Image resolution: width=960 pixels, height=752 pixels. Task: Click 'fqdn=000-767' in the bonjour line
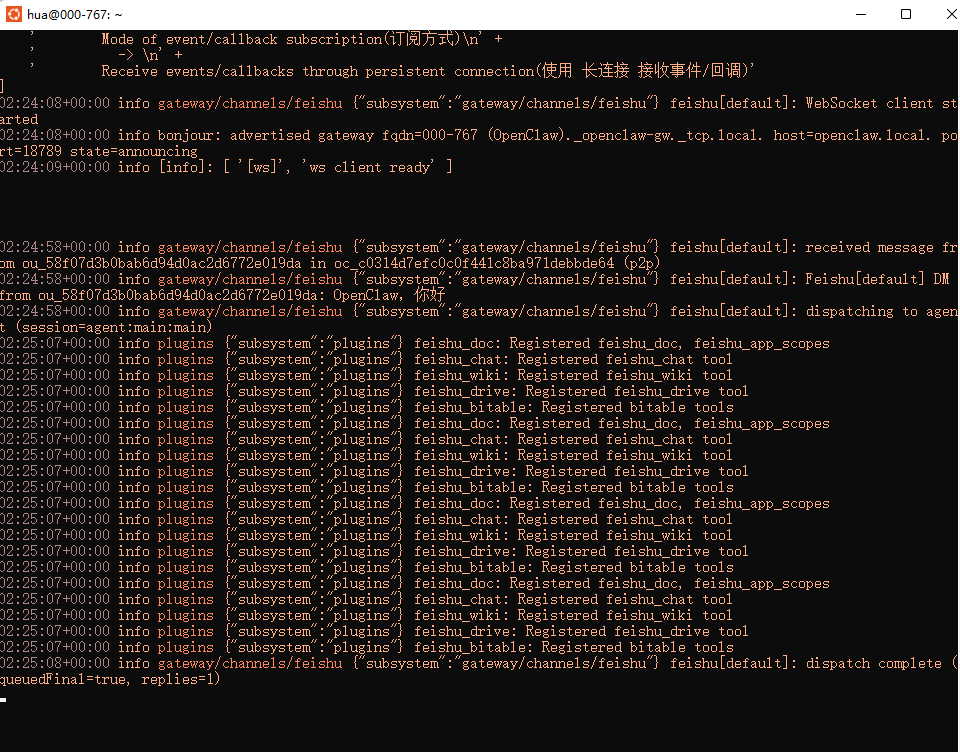click(430, 135)
